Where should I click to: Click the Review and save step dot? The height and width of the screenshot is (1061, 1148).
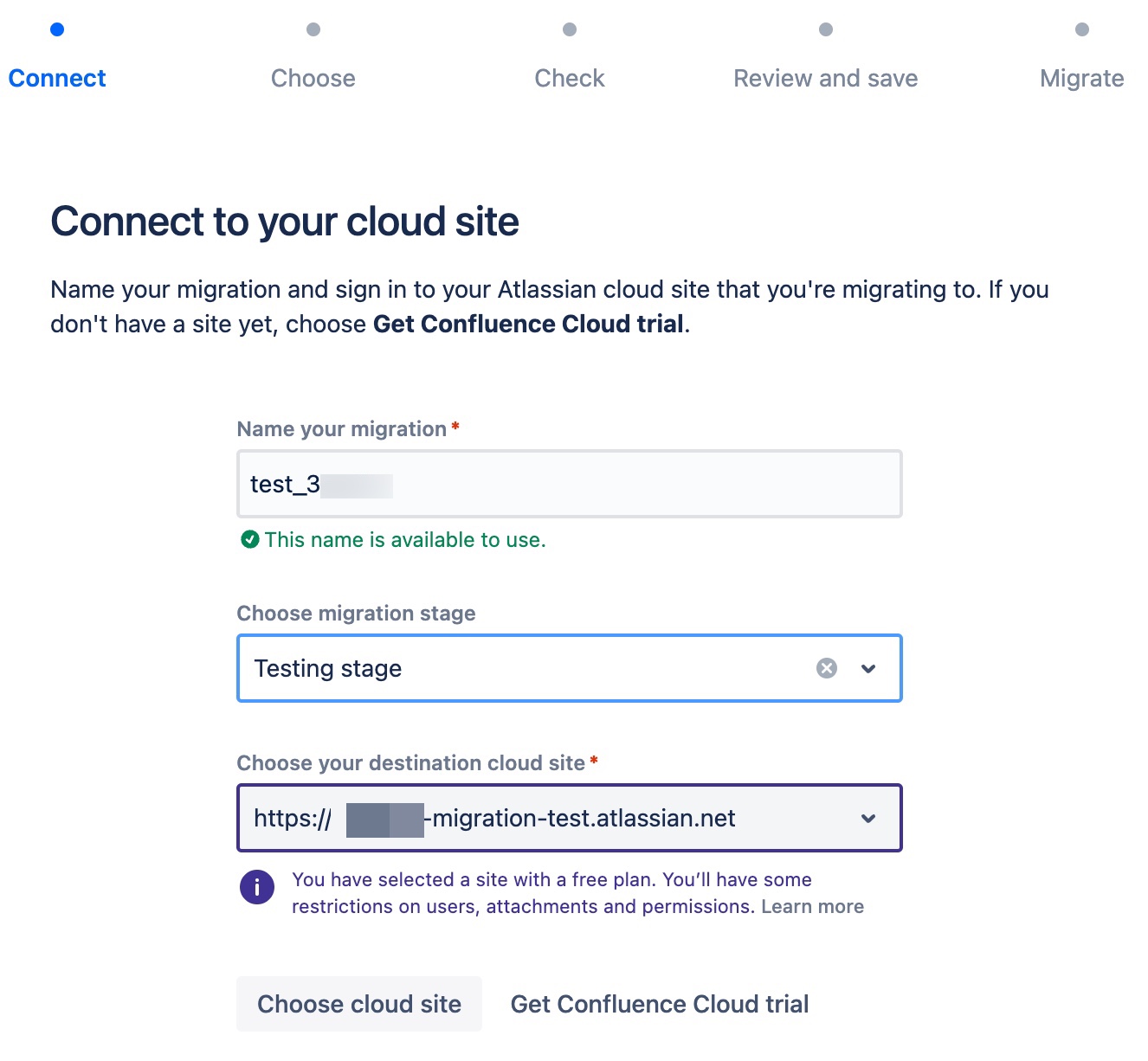pyautogui.click(x=826, y=29)
